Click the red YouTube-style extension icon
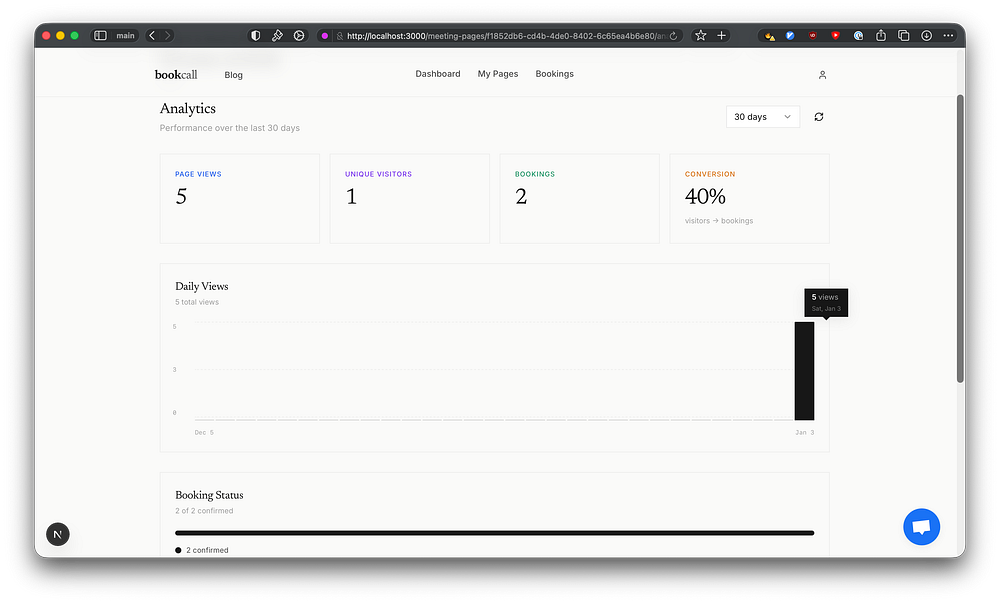 835,36
